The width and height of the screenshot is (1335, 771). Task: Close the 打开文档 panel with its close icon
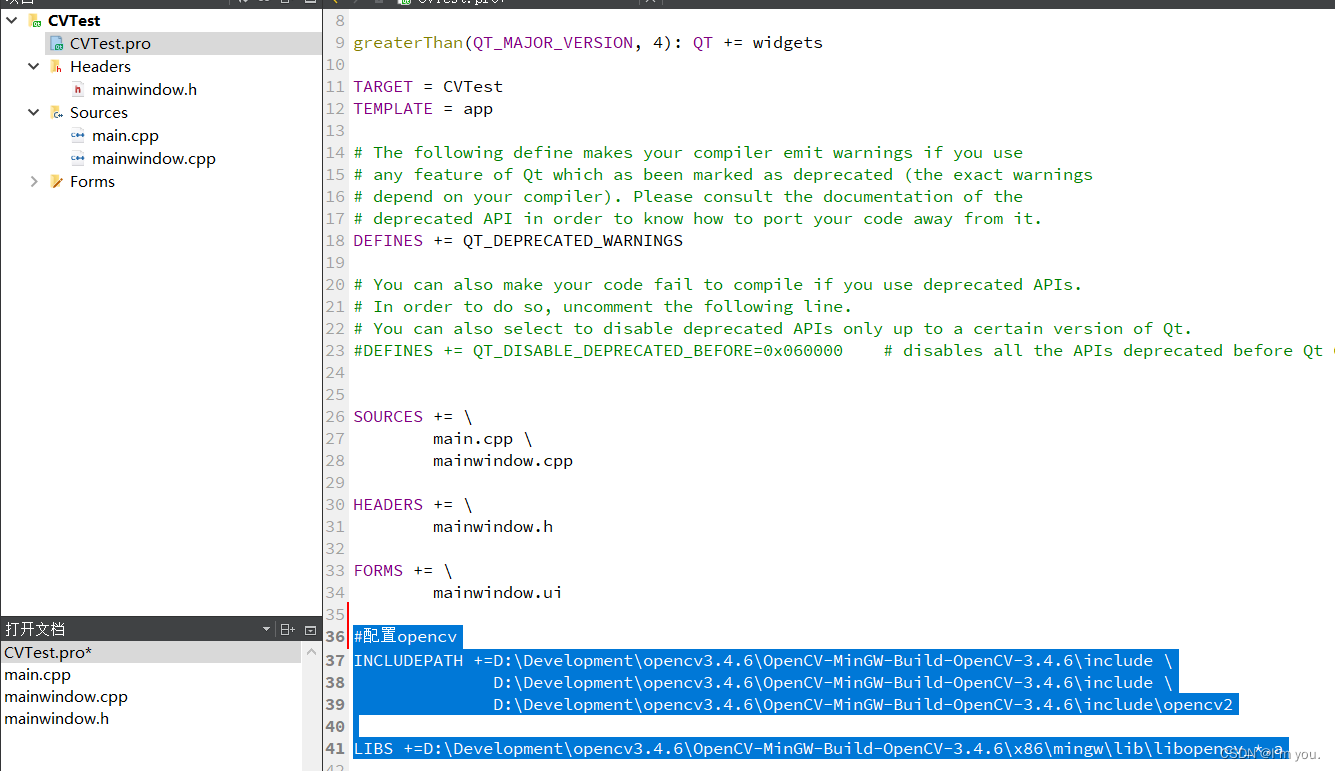(x=310, y=630)
